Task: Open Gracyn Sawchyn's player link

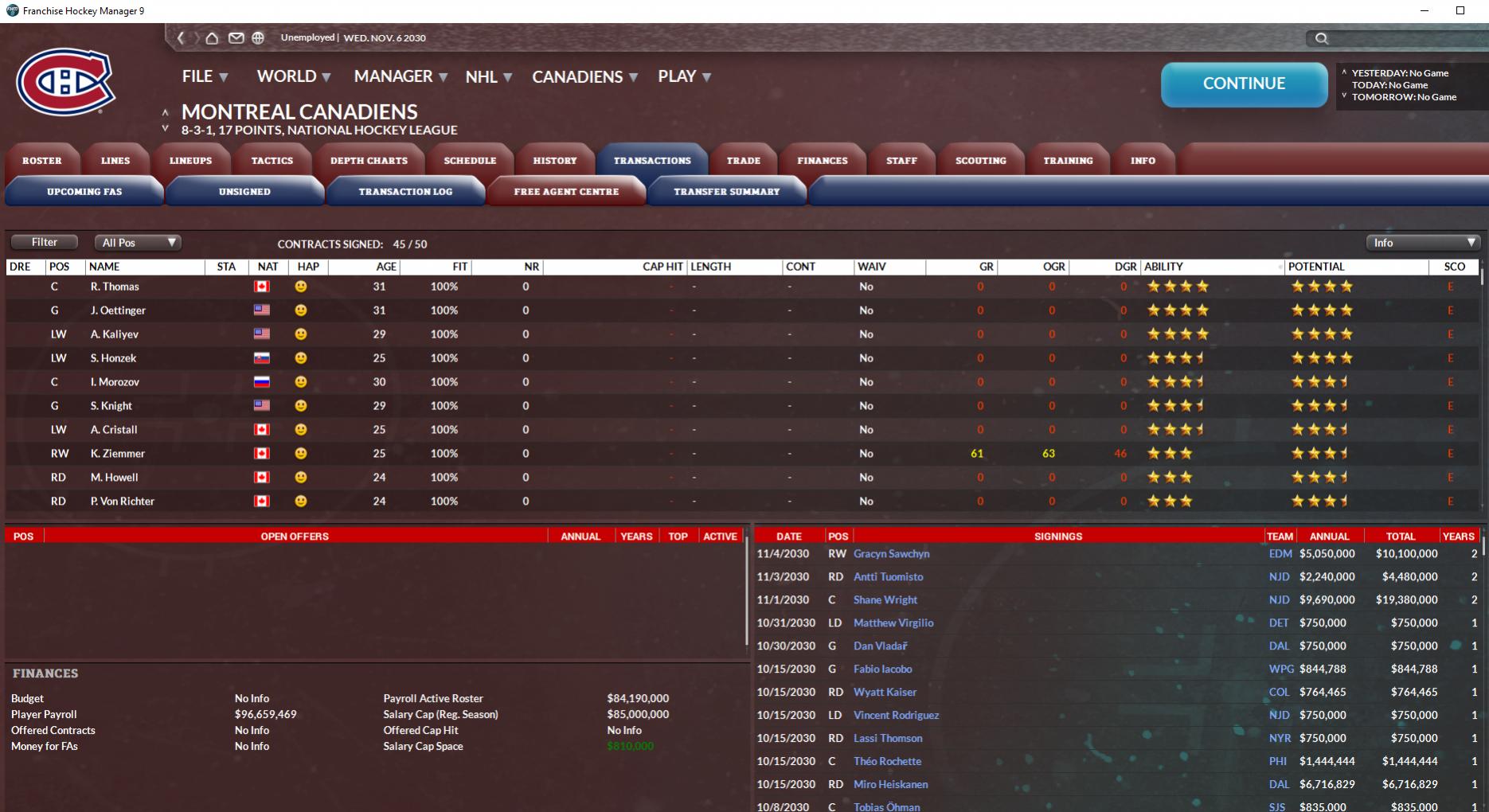Action: pos(891,553)
